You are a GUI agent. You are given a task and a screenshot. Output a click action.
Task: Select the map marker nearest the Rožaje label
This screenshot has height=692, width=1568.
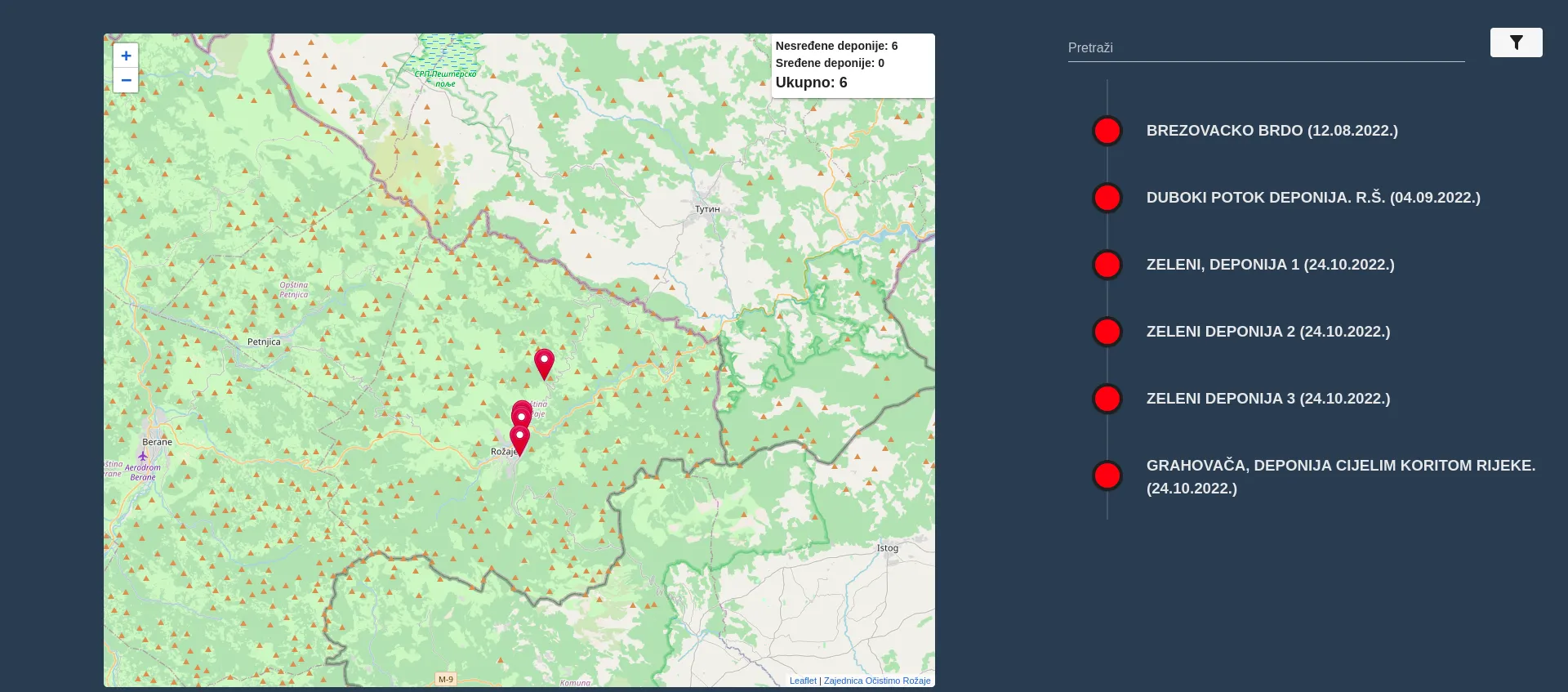tap(519, 439)
